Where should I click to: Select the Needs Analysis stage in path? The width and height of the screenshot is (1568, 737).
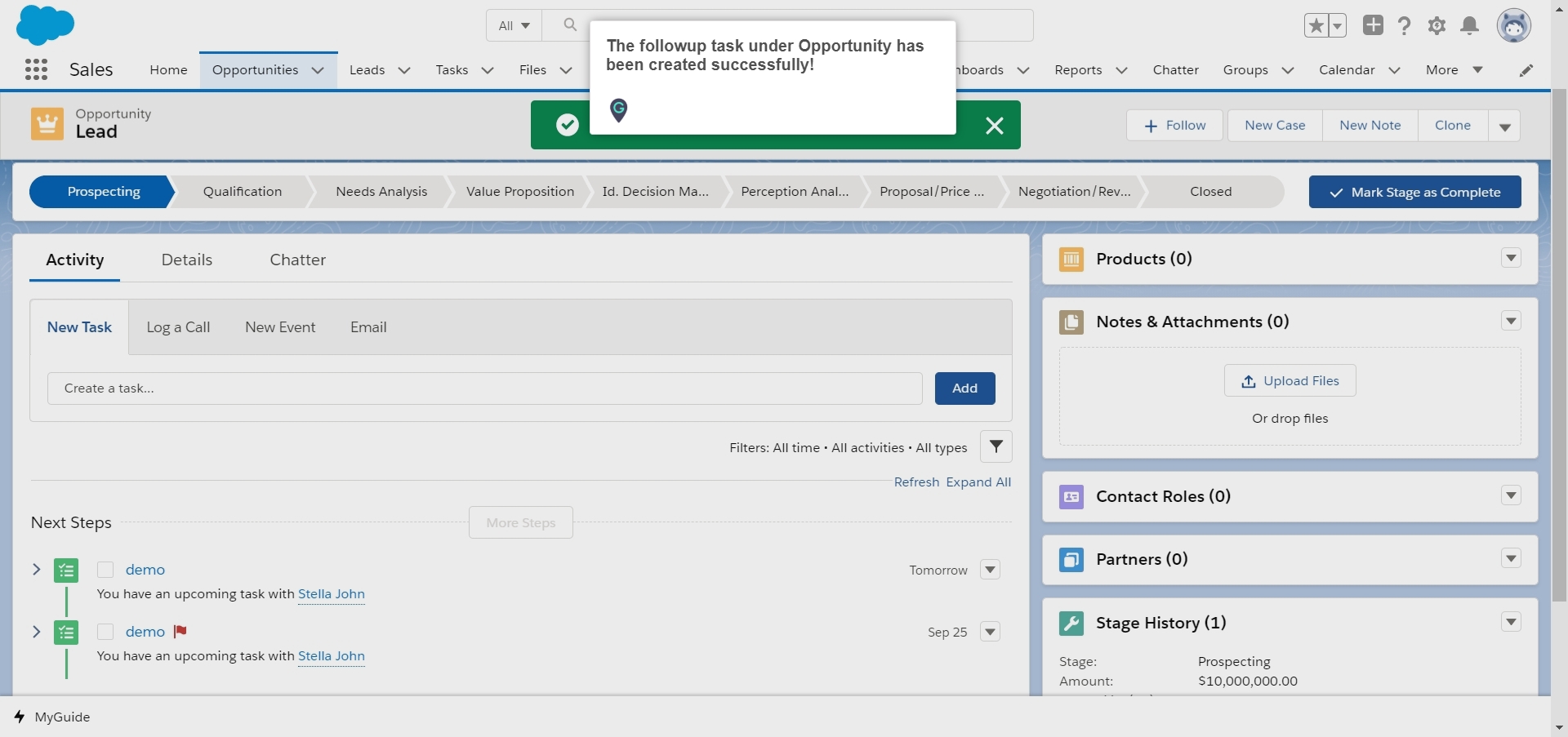tap(381, 192)
